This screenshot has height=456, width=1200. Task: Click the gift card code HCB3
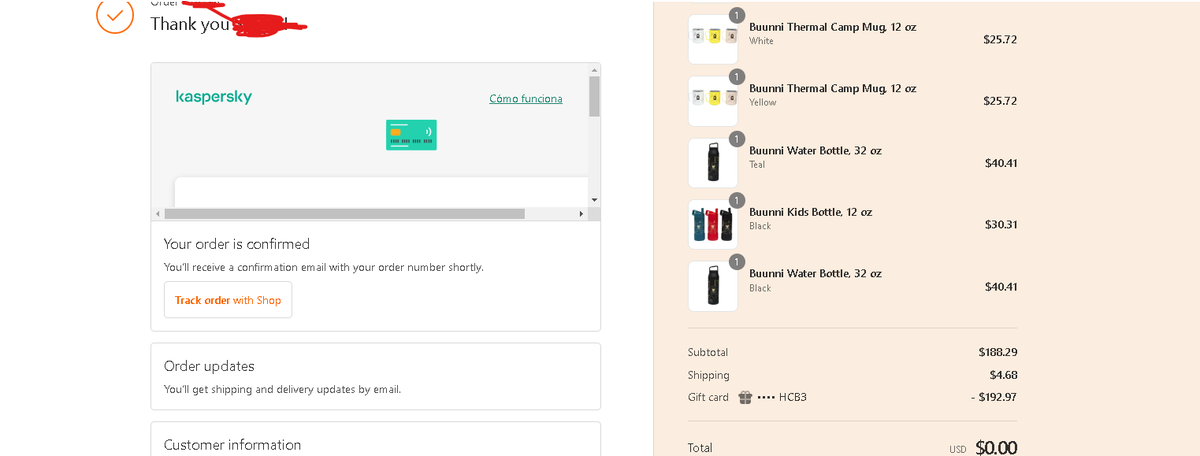[793, 397]
